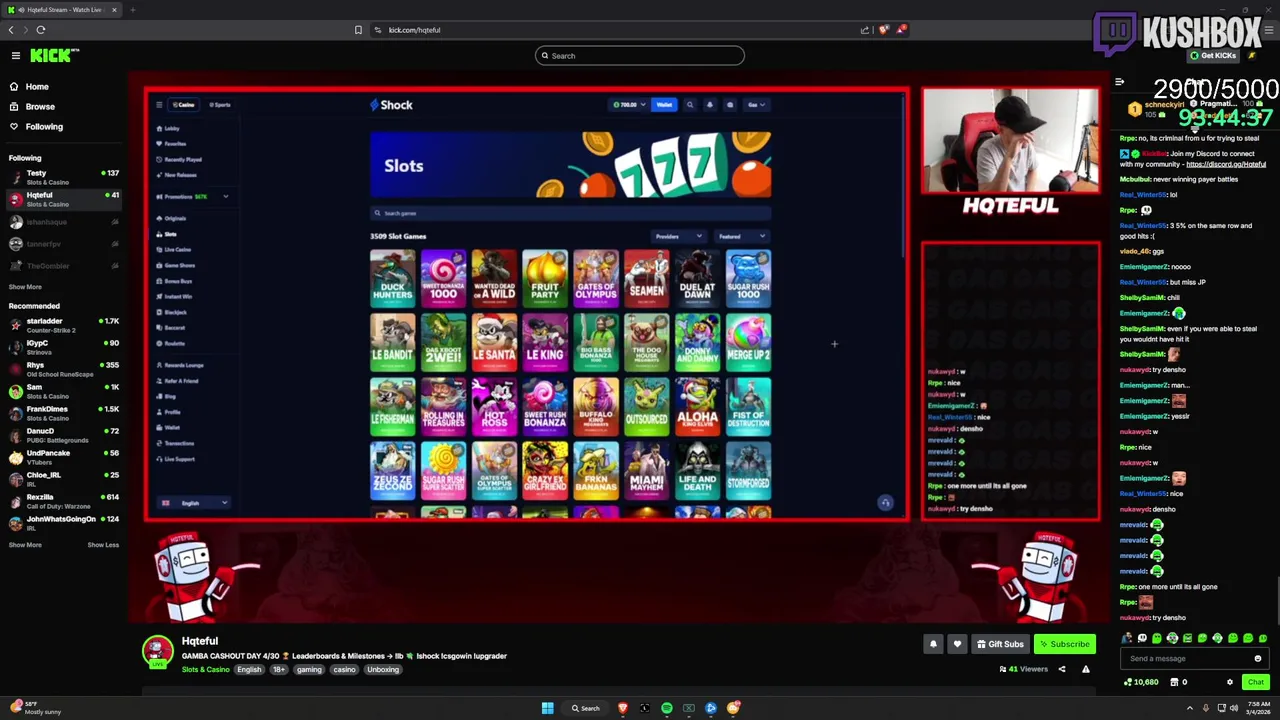Open Brave browser from taskbar
Screen dimensions: 1280x720
(x=623, y=708)
